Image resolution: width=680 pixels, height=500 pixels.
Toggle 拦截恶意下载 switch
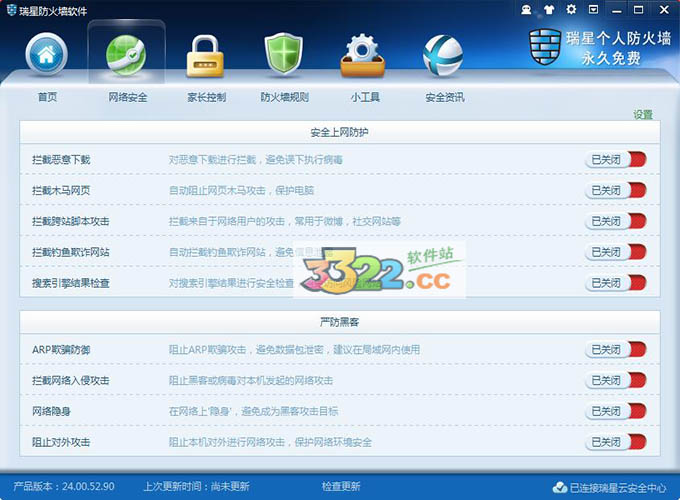(x=616, y=160)
